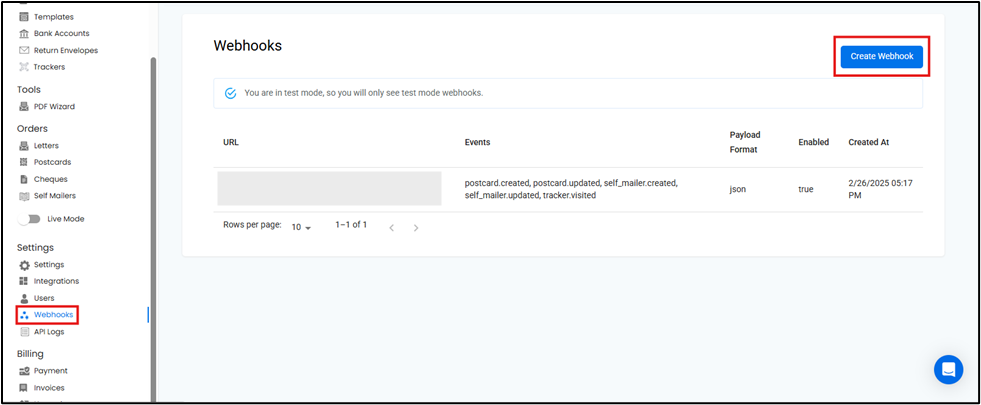This screenshot has width=981, height=405.
Task: Click the true enabled cell
Action: tap(806, 189)
